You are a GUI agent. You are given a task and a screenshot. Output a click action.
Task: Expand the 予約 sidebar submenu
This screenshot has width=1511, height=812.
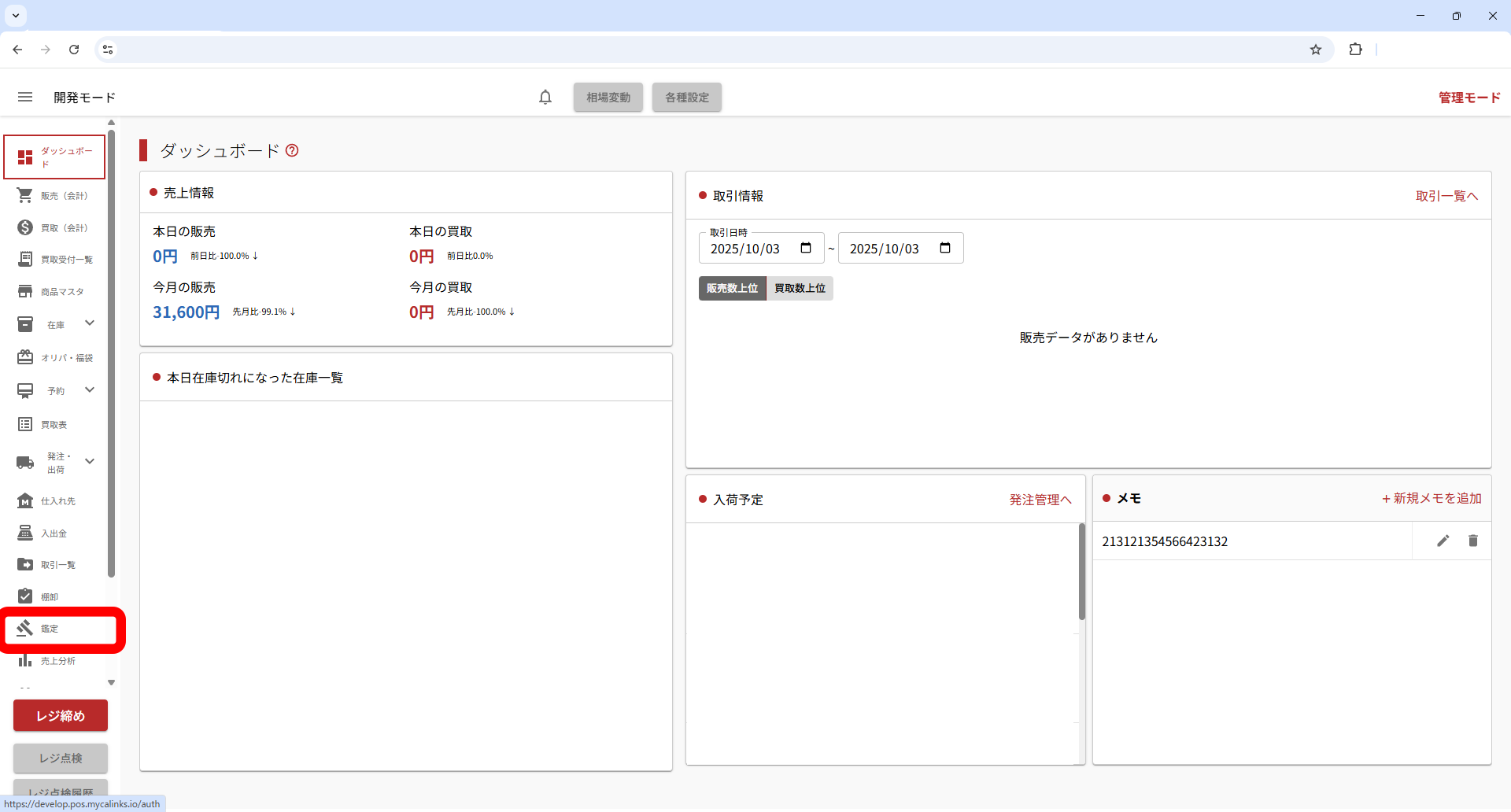click(90, 390)
